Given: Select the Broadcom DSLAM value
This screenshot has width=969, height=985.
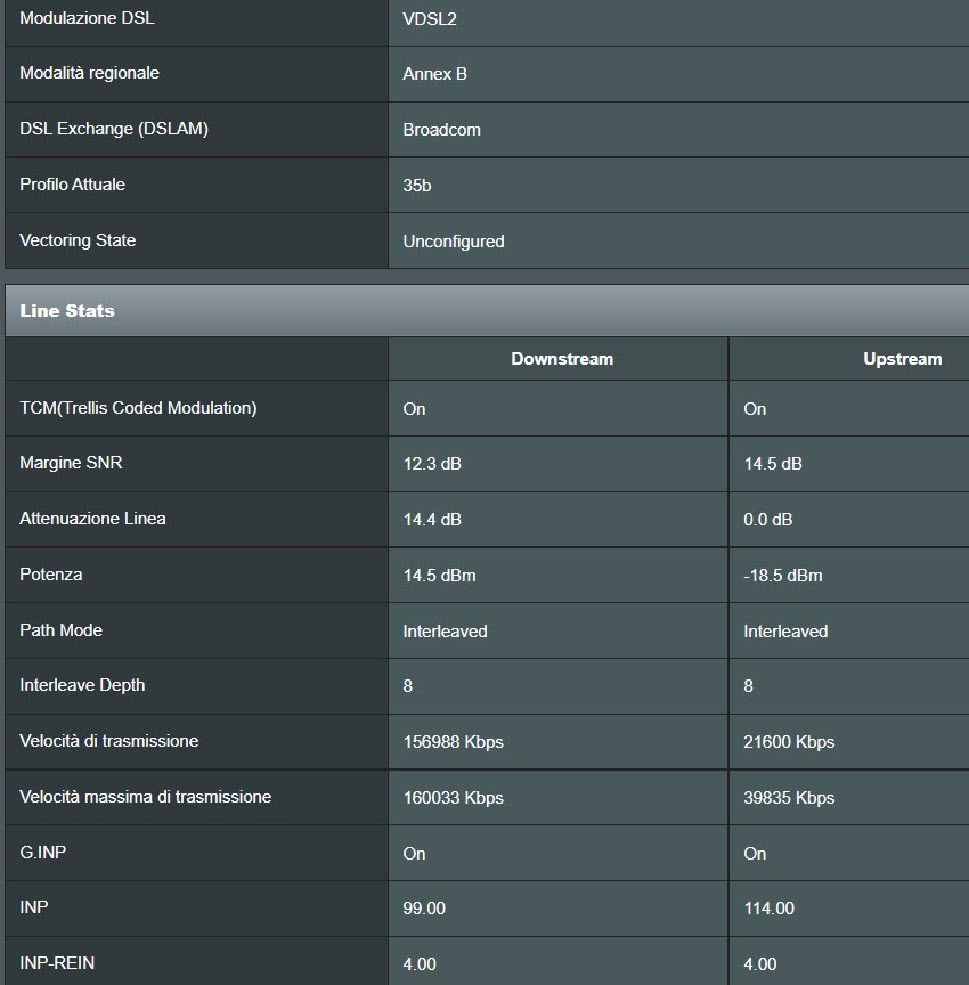Looking at the screenshot, I should [442, 130].
